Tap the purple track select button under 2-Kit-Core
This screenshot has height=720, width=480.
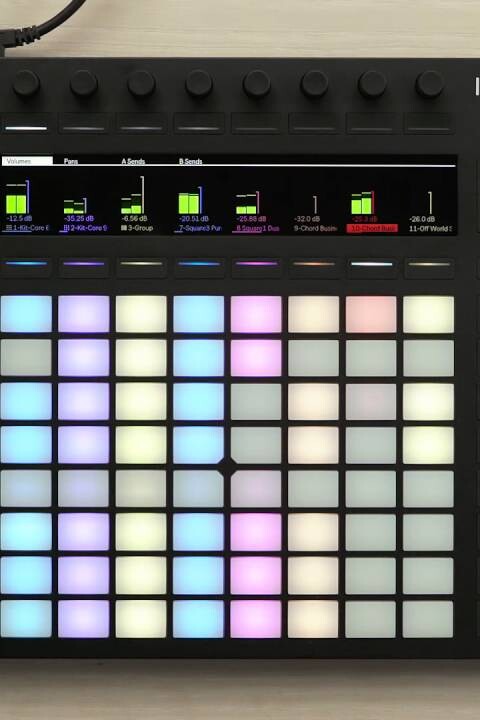click(x=84, y=266)
